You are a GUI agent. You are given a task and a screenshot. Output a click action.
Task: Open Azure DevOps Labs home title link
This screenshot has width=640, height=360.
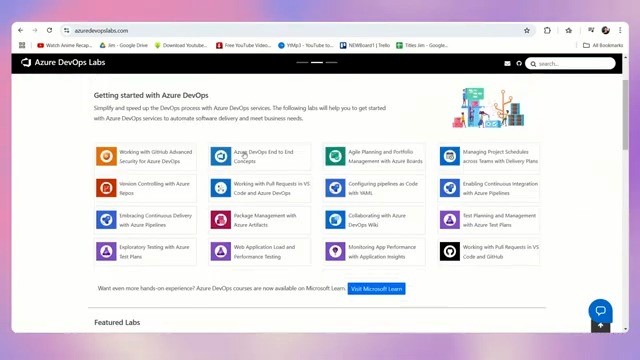point(70,62)
